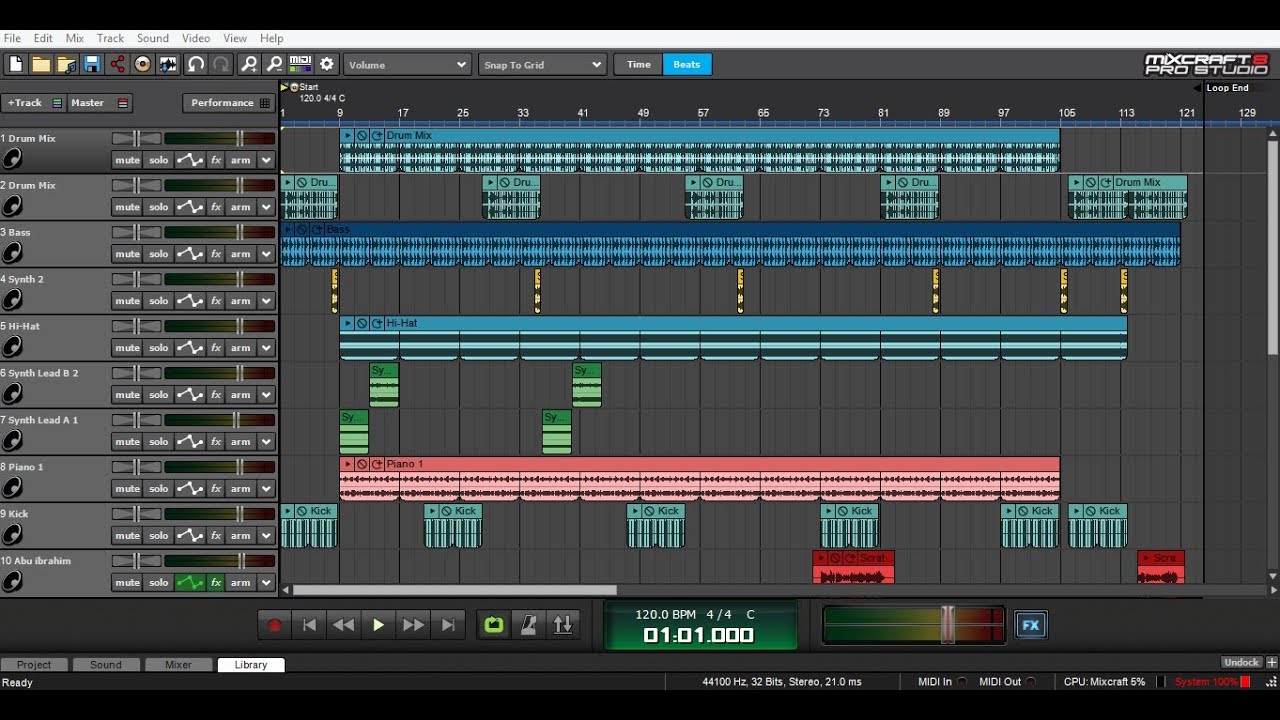The height and width of the screenshot is (720, 1280).
Task: Add a new track with +Track button
Action: pos(34,103)
